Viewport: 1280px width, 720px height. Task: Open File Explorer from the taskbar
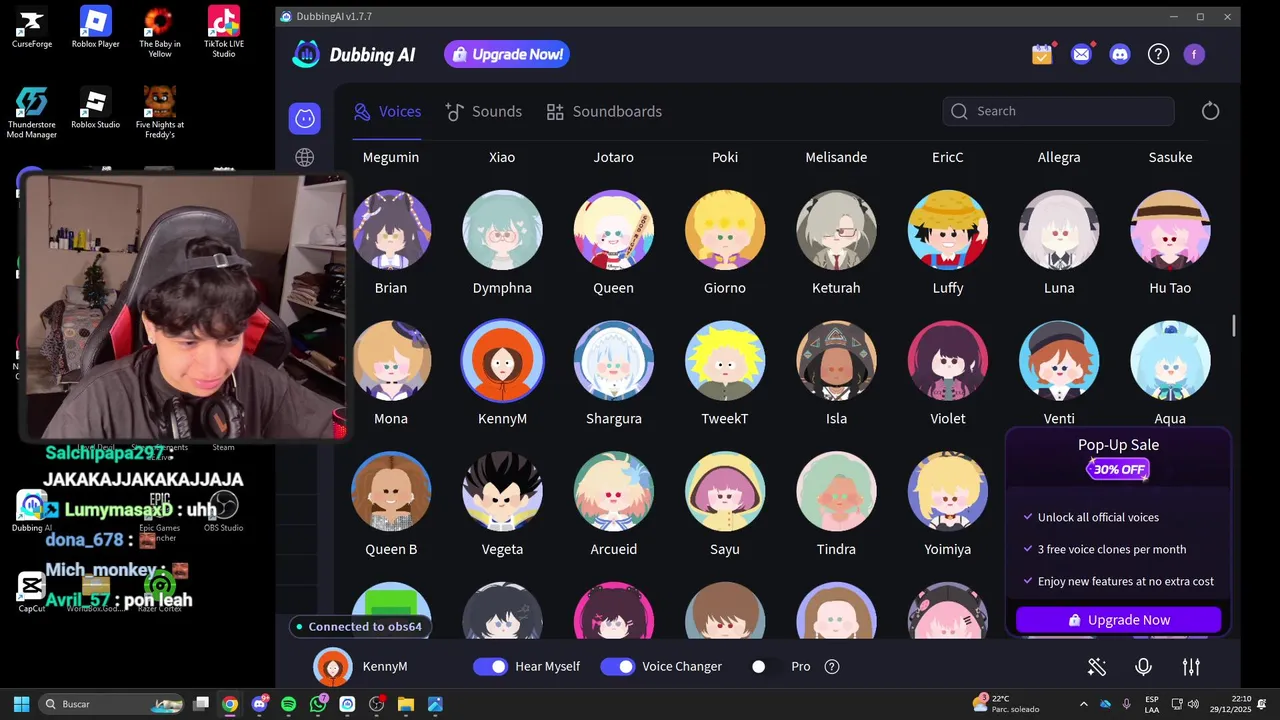pyautogui.click(x=405, y=704)
